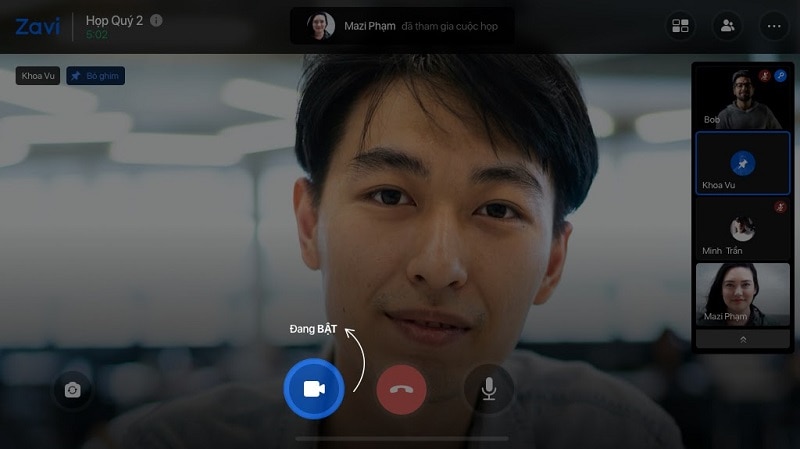Mute the microphone
Image resolution: width=800 pixels, height=449 pixels.
pyautogui.click(x=488, y=389)
